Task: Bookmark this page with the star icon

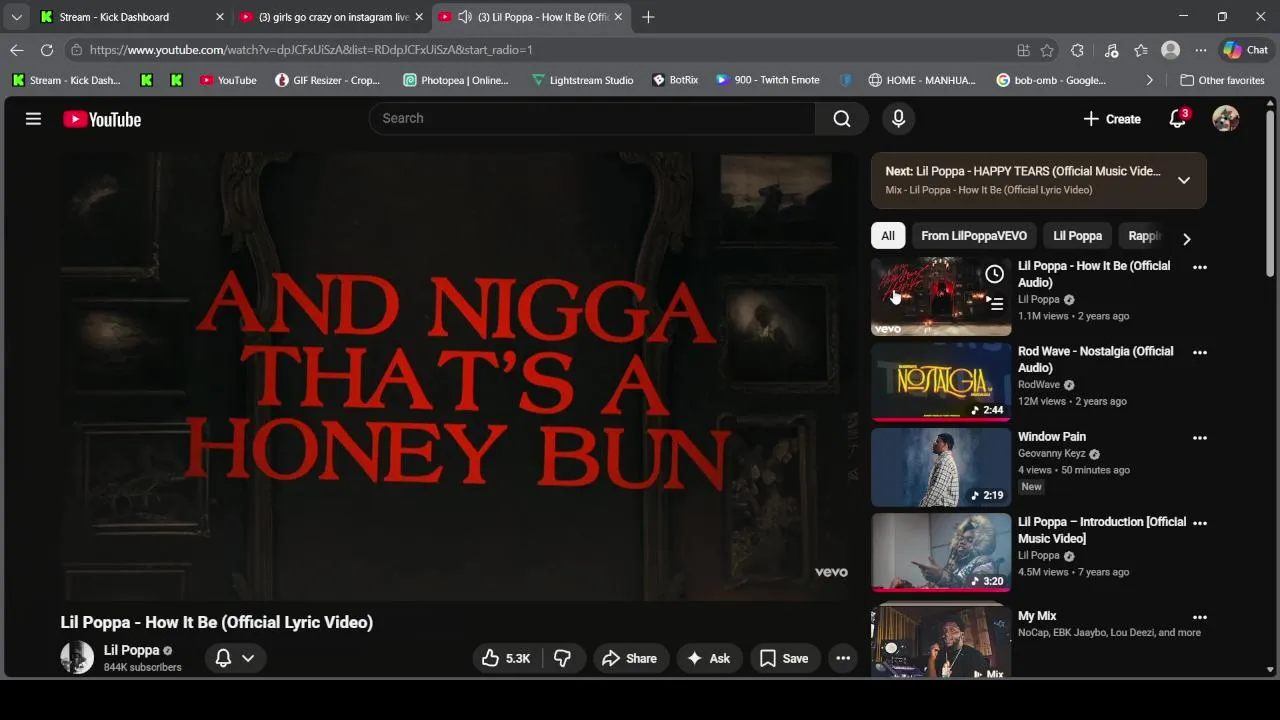Action: [1047, 50]
